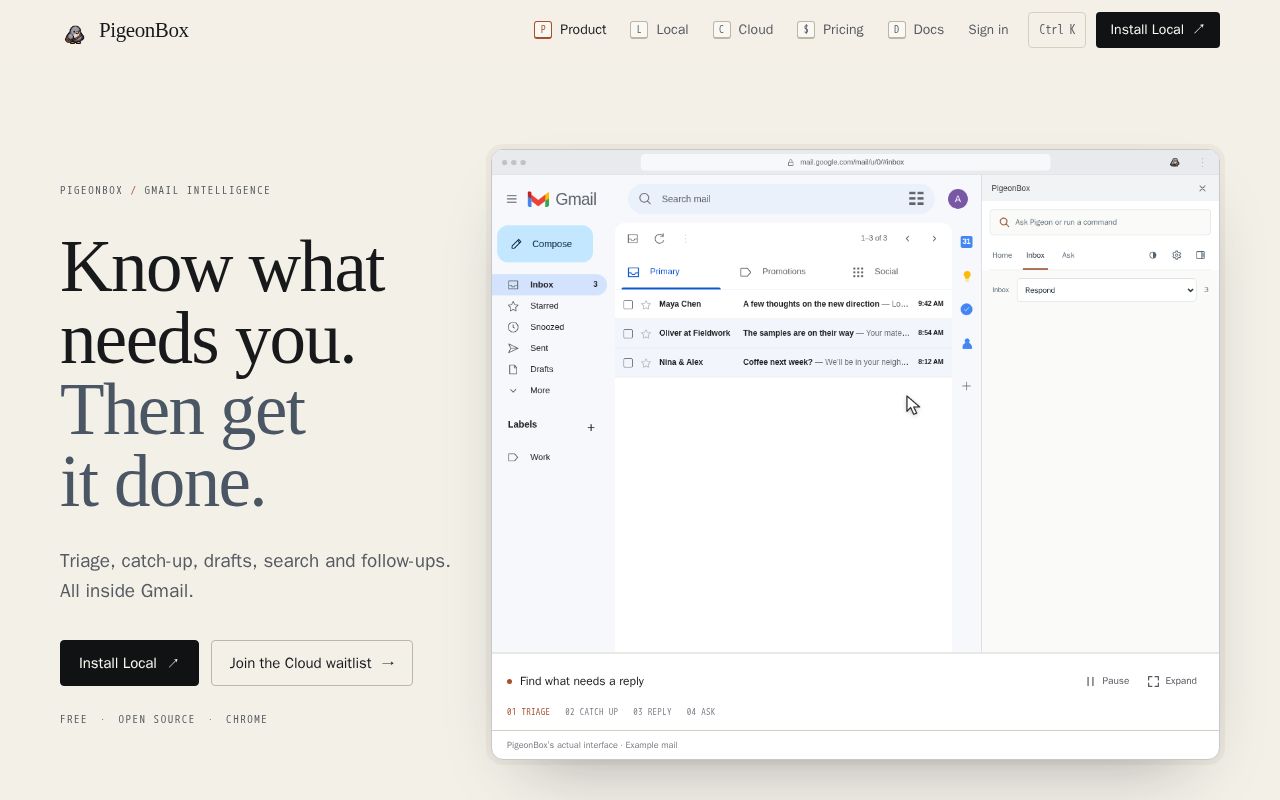Click the Compose button in Gmail
This screenshot has width=1280, height=800.
545,244
